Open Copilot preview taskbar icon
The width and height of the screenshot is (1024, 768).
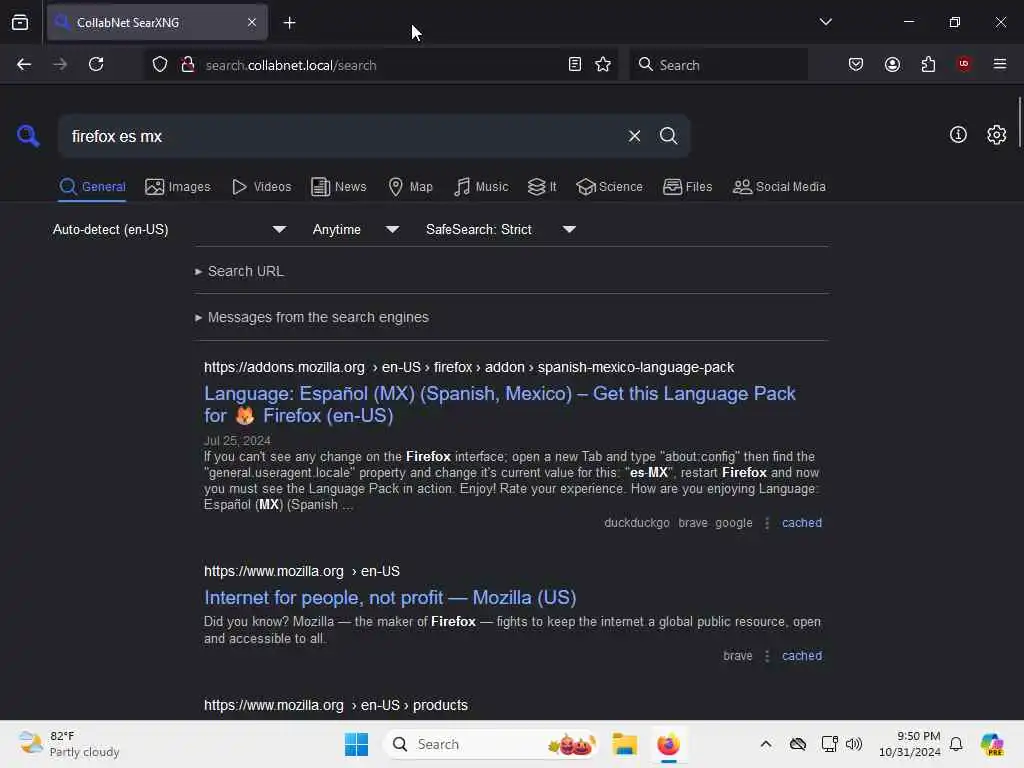tap(992, 744)
